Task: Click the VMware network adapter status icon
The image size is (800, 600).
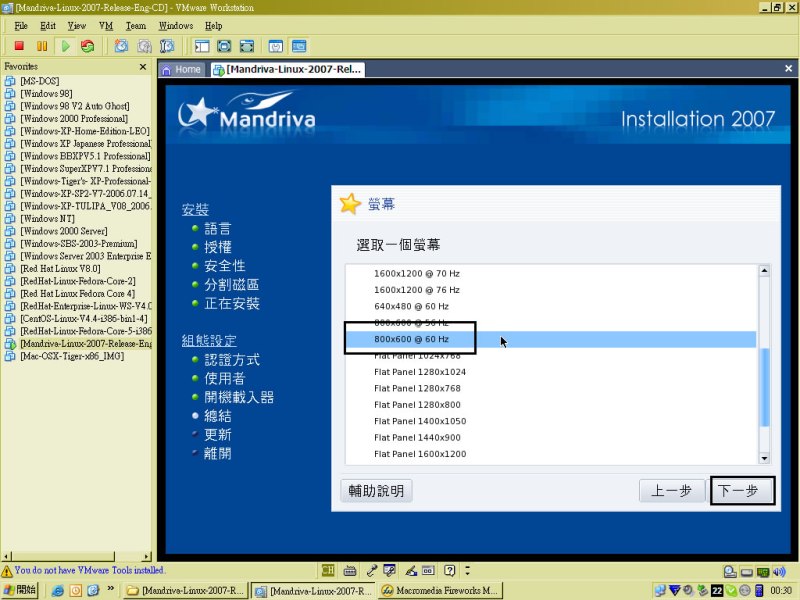Action: (763, 572)
